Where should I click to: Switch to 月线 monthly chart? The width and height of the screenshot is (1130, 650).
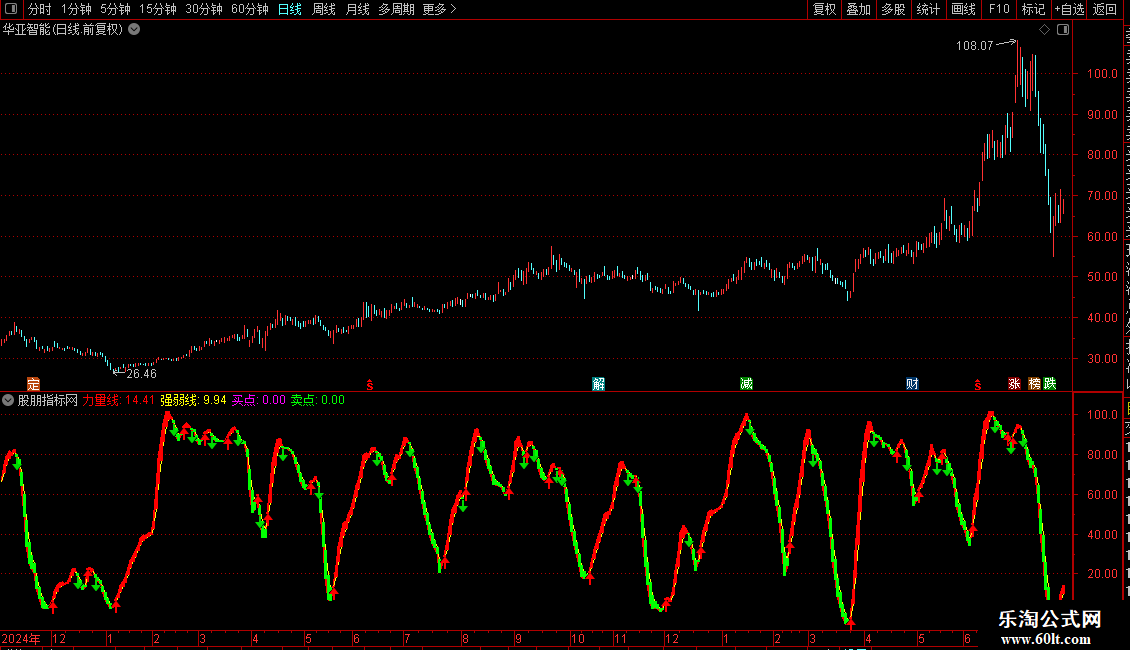[357, 9]
